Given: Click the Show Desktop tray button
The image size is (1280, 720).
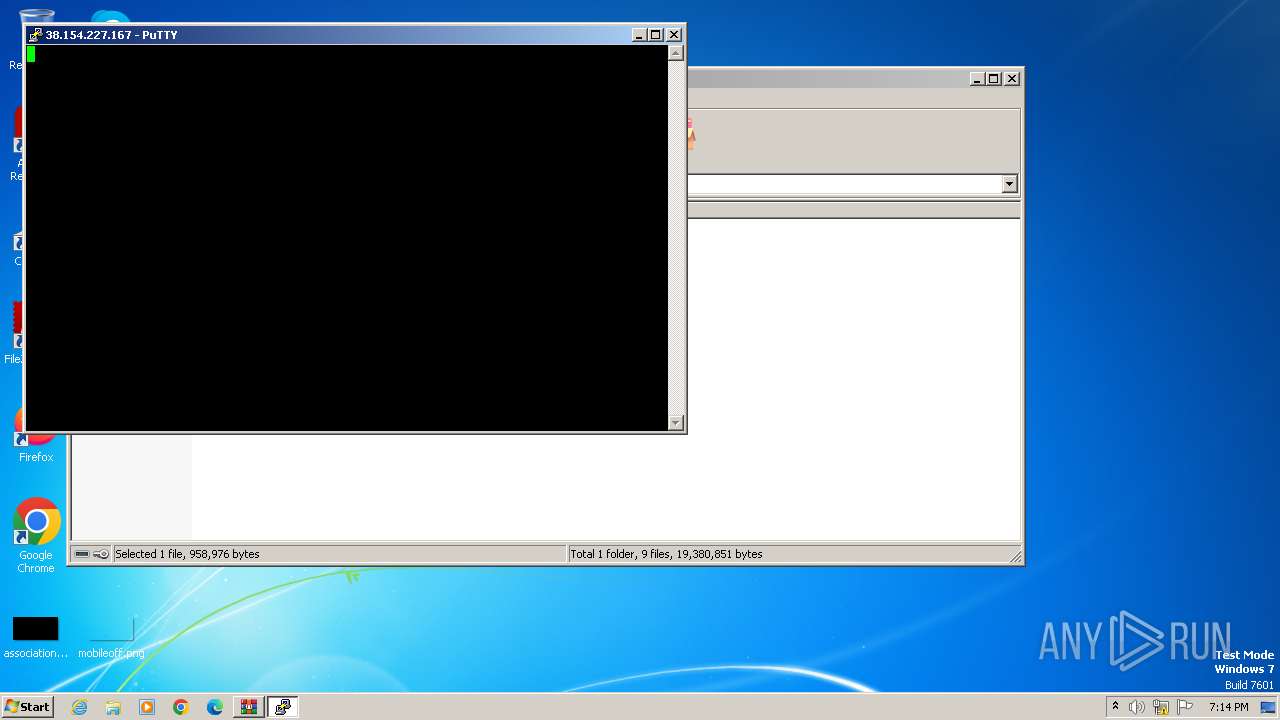Looking at the screenshot, I should click(x=1269, y=707).
